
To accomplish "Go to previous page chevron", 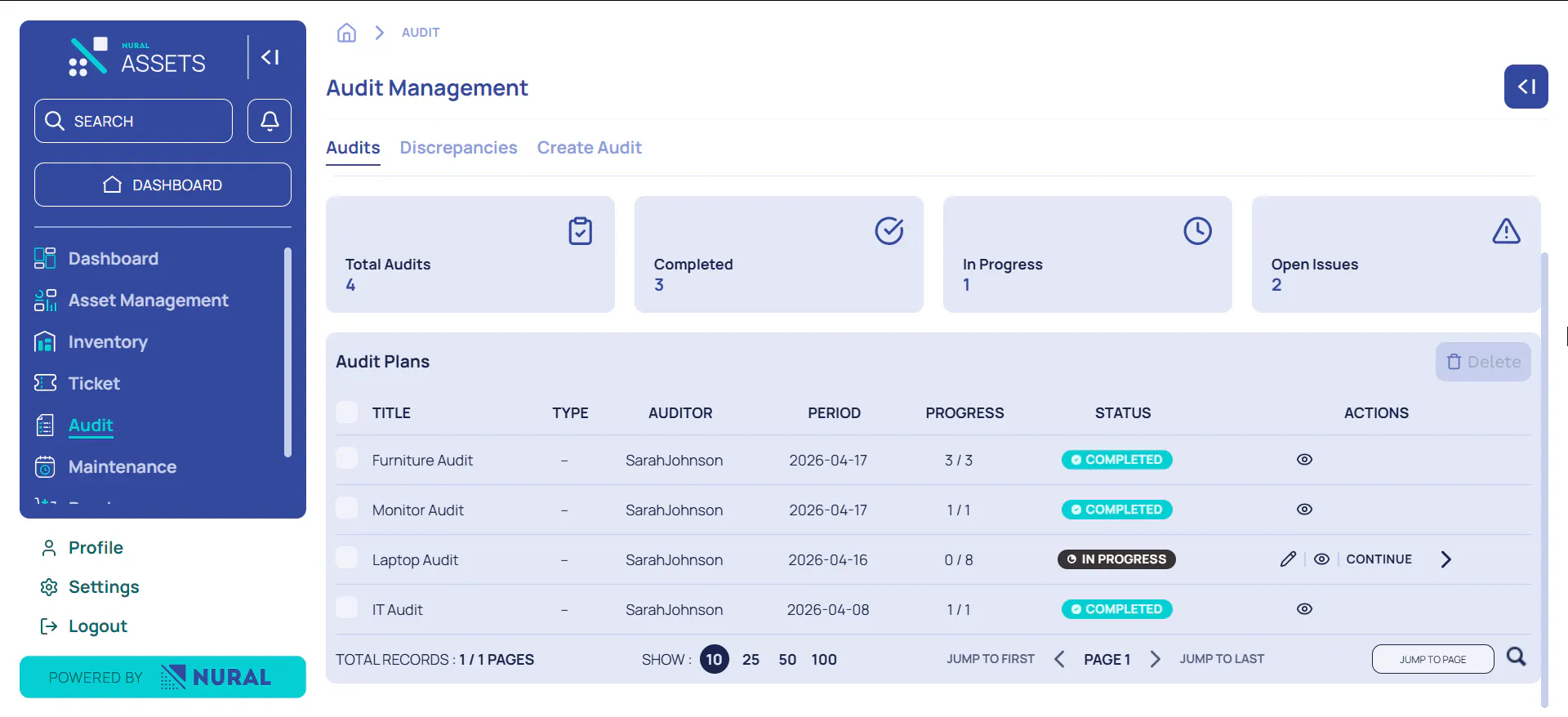I will (1059, 659).
